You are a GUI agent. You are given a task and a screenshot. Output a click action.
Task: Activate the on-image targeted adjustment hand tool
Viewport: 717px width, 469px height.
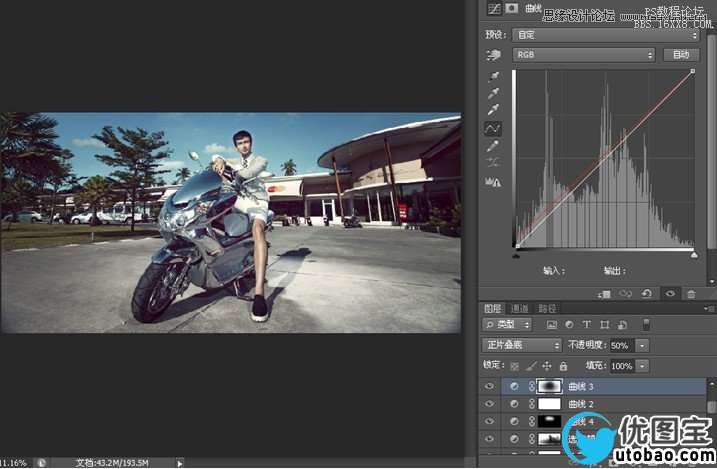coord(494,55)
